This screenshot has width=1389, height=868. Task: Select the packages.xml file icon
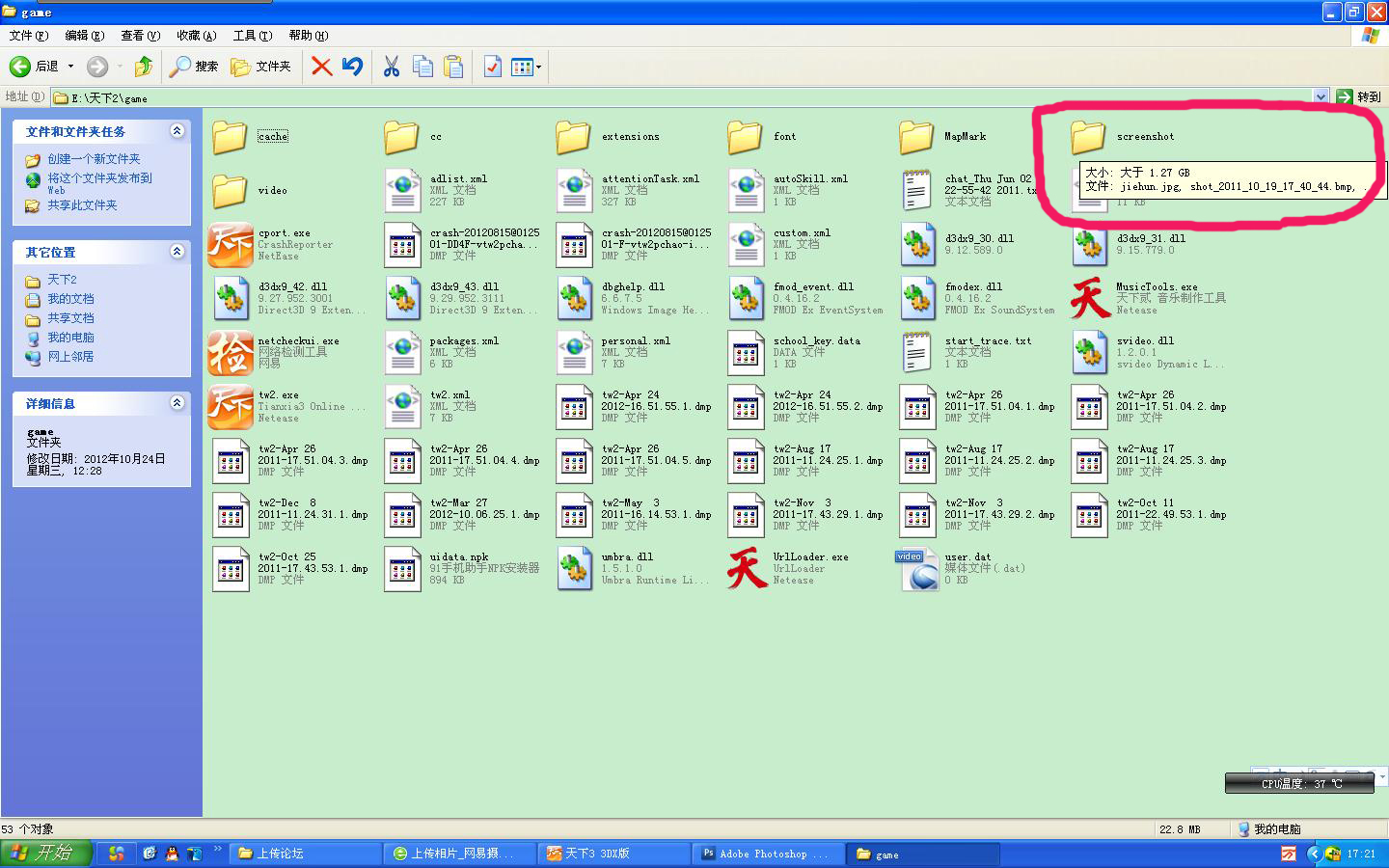point(402,353)
